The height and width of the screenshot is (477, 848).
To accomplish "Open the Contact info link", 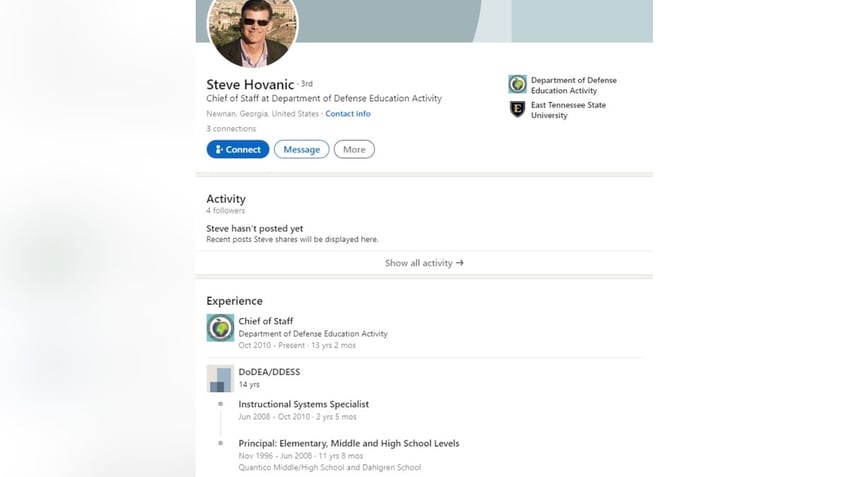I will coord(348,114).
